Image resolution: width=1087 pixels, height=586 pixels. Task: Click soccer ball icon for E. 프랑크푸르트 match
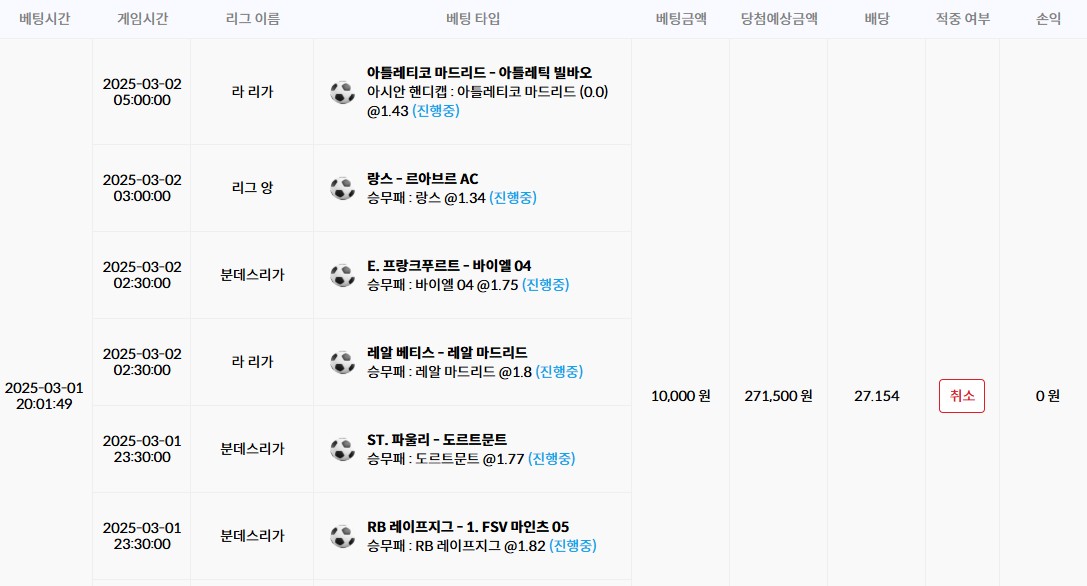(343, 275)
